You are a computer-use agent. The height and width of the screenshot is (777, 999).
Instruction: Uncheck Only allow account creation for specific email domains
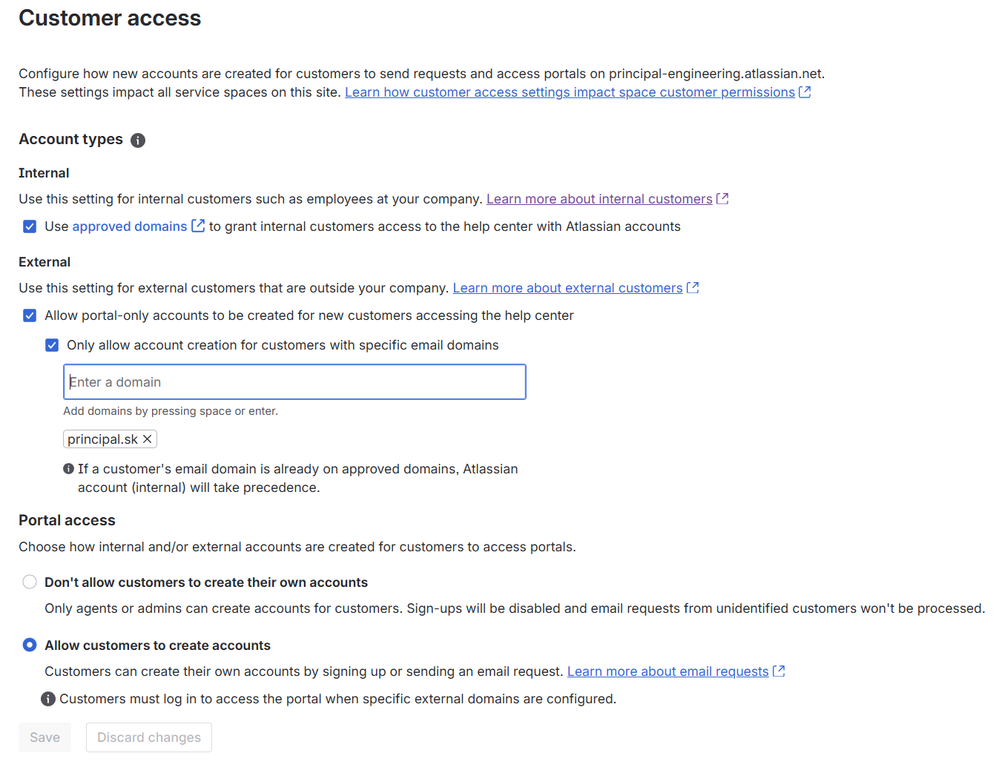tap(52, 344)
